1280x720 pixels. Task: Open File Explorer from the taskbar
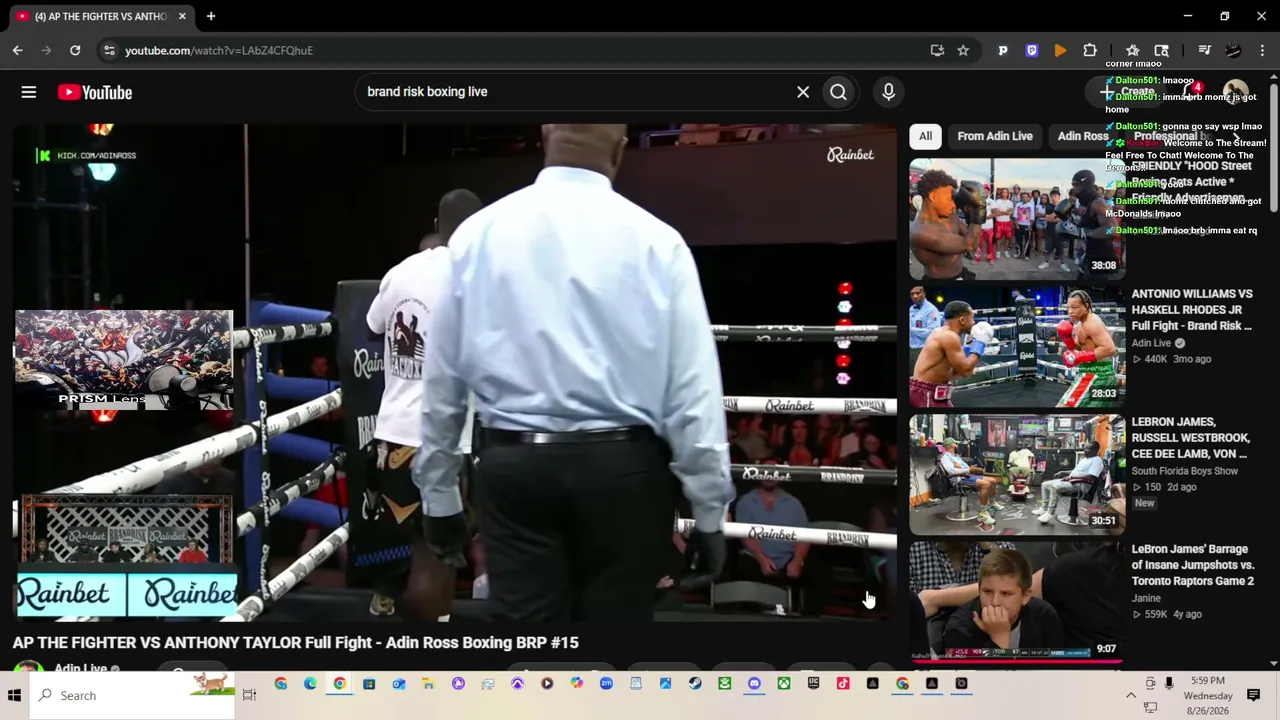428,684
